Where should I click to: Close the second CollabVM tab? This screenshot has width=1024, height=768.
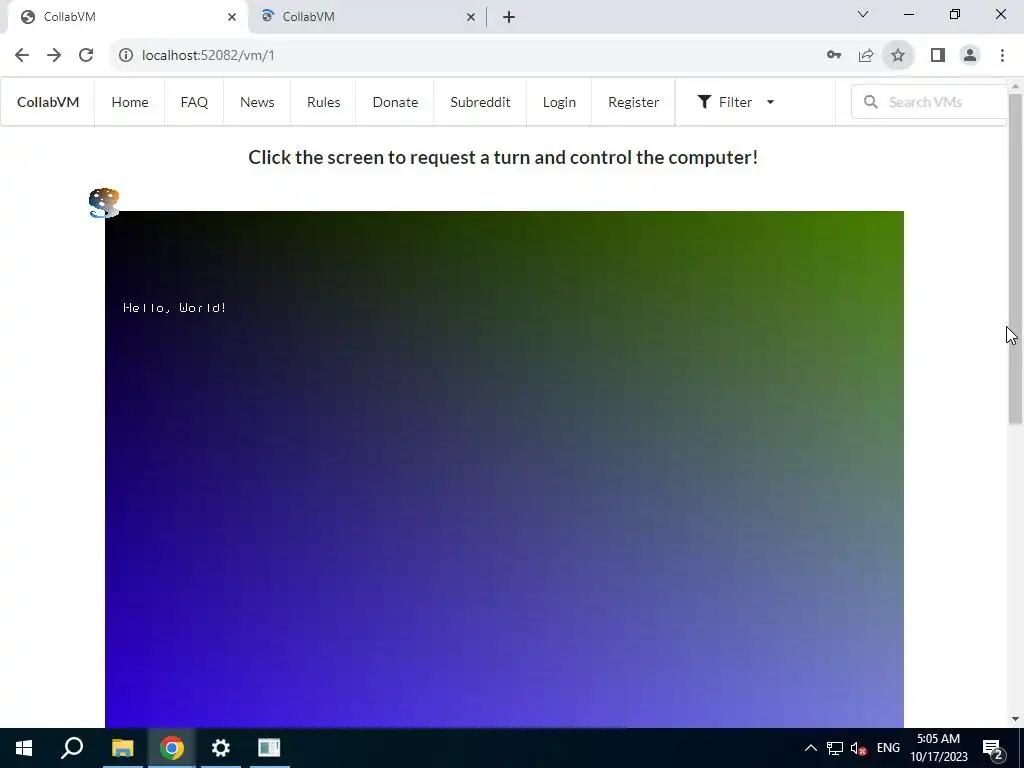click(x=471, y=17)
